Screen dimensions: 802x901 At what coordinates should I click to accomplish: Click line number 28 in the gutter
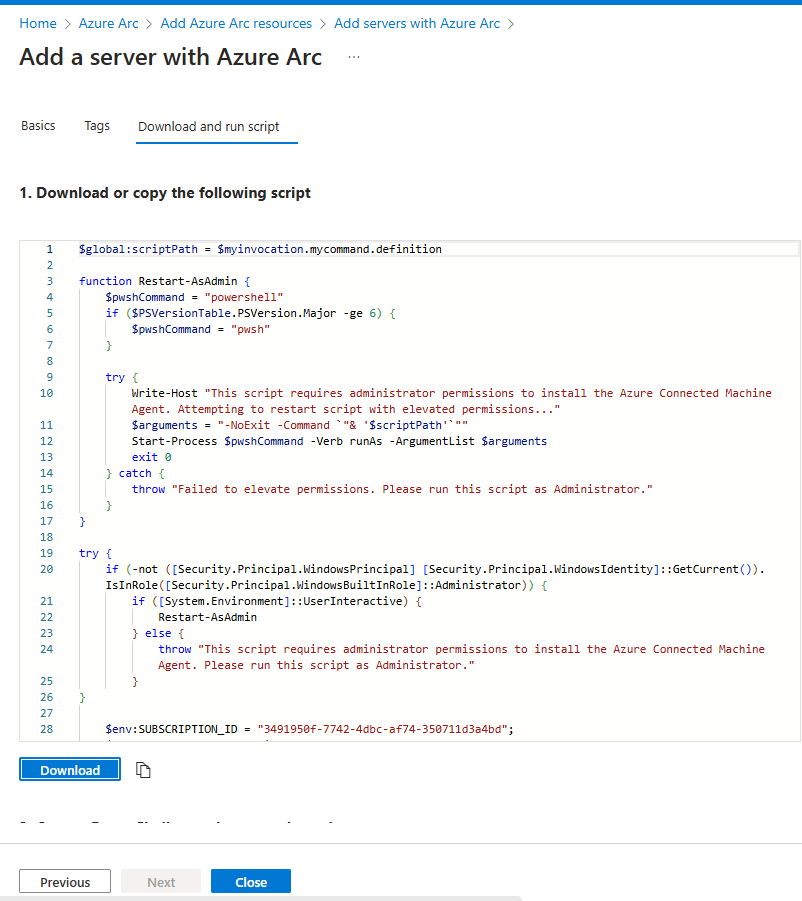click(47, 729)
